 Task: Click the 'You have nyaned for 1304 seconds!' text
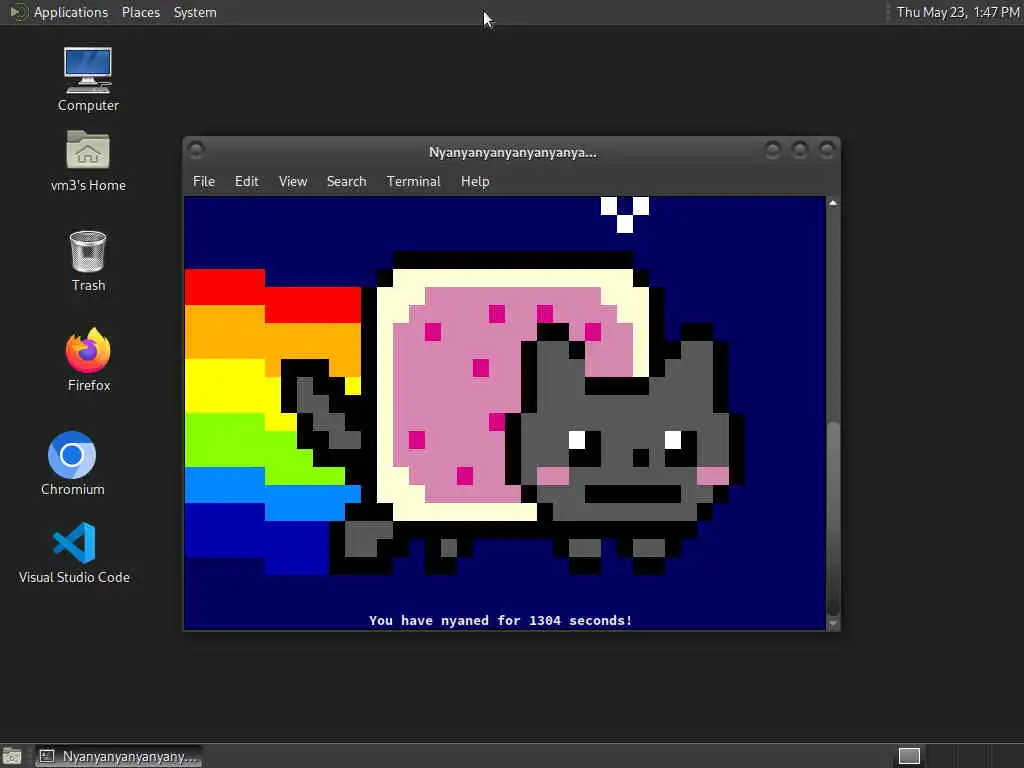(500, 620)
